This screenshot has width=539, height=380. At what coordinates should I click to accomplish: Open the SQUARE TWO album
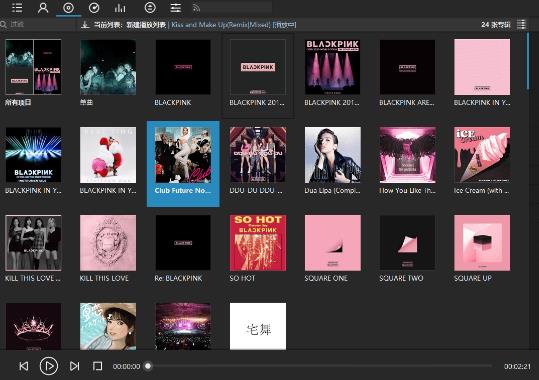[407, 243]
